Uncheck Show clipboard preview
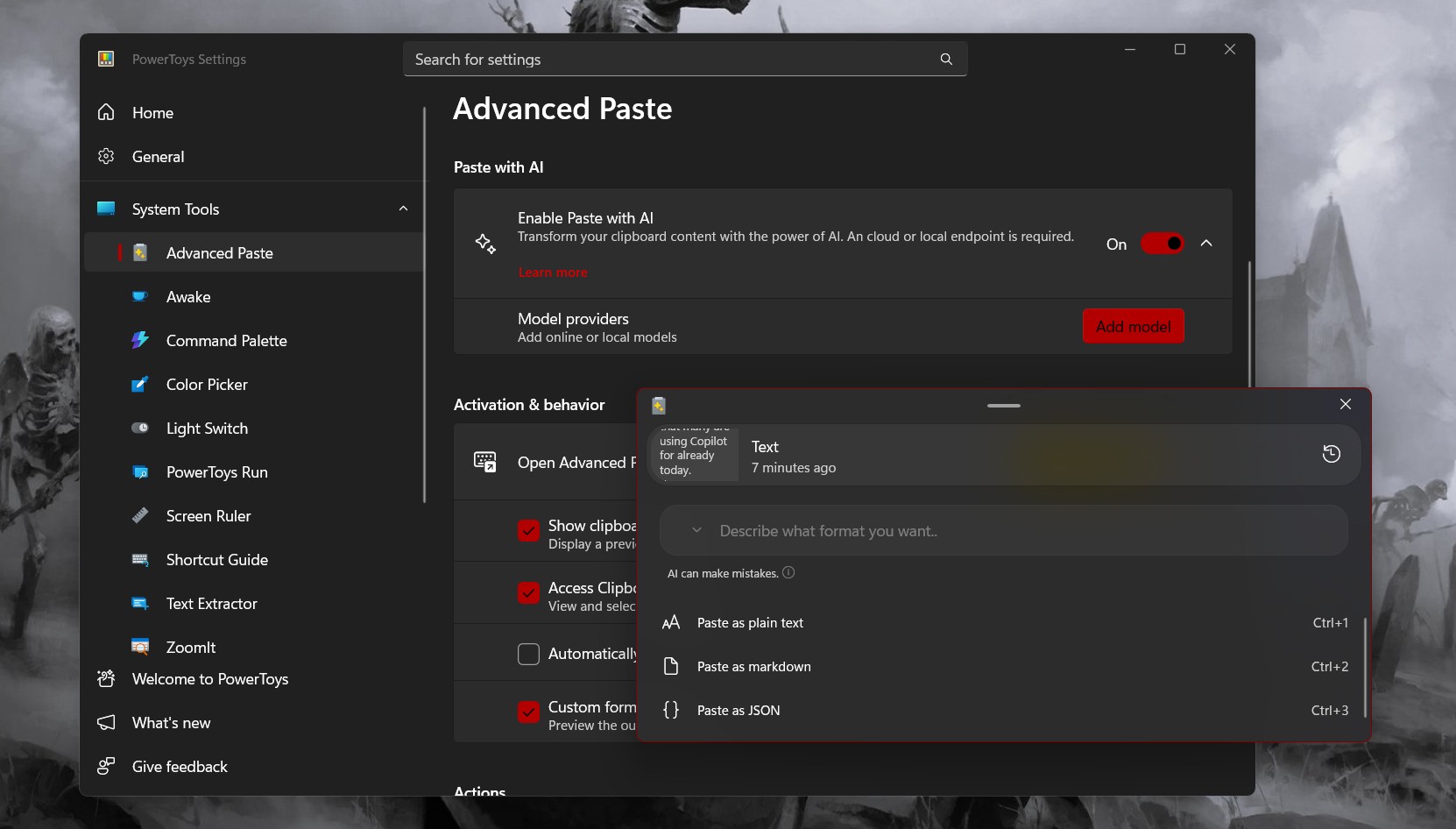Viewport: 1456px width, 829px height. tap(529, 531)
